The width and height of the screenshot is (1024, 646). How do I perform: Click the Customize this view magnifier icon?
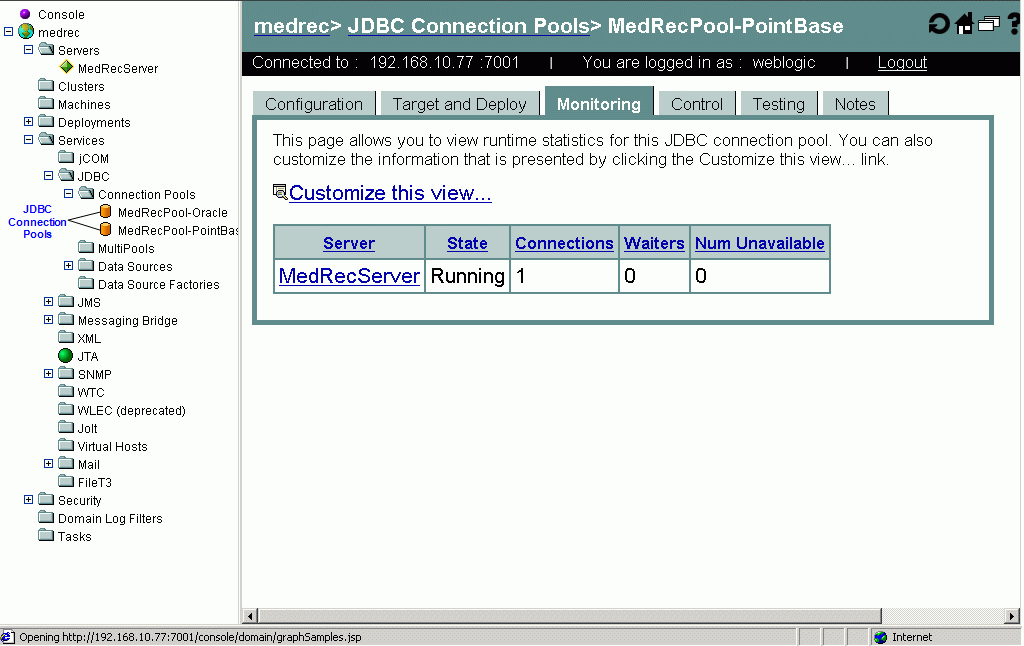[280, 192]
